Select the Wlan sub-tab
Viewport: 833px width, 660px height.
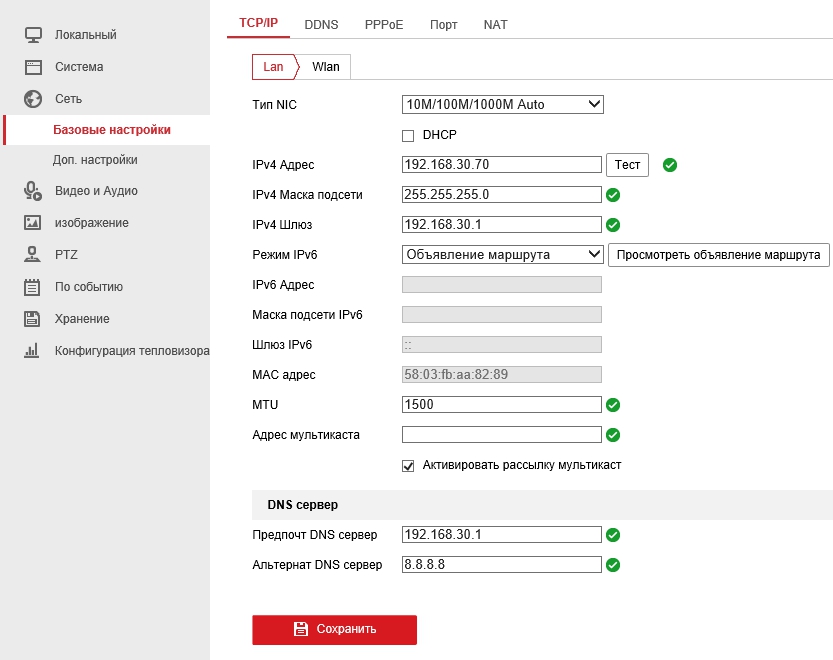click(325, 67)
